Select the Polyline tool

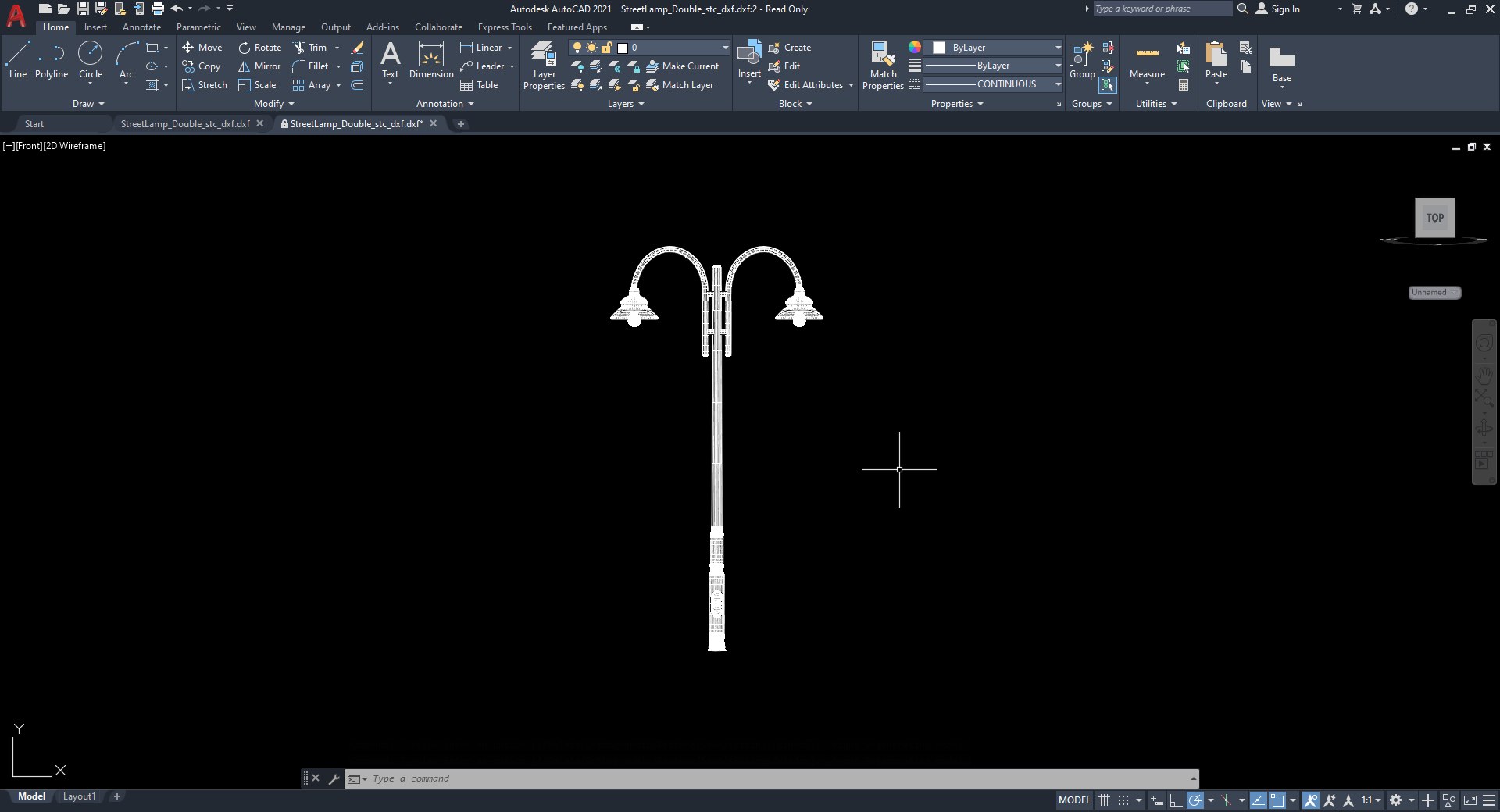coord(52,60)
